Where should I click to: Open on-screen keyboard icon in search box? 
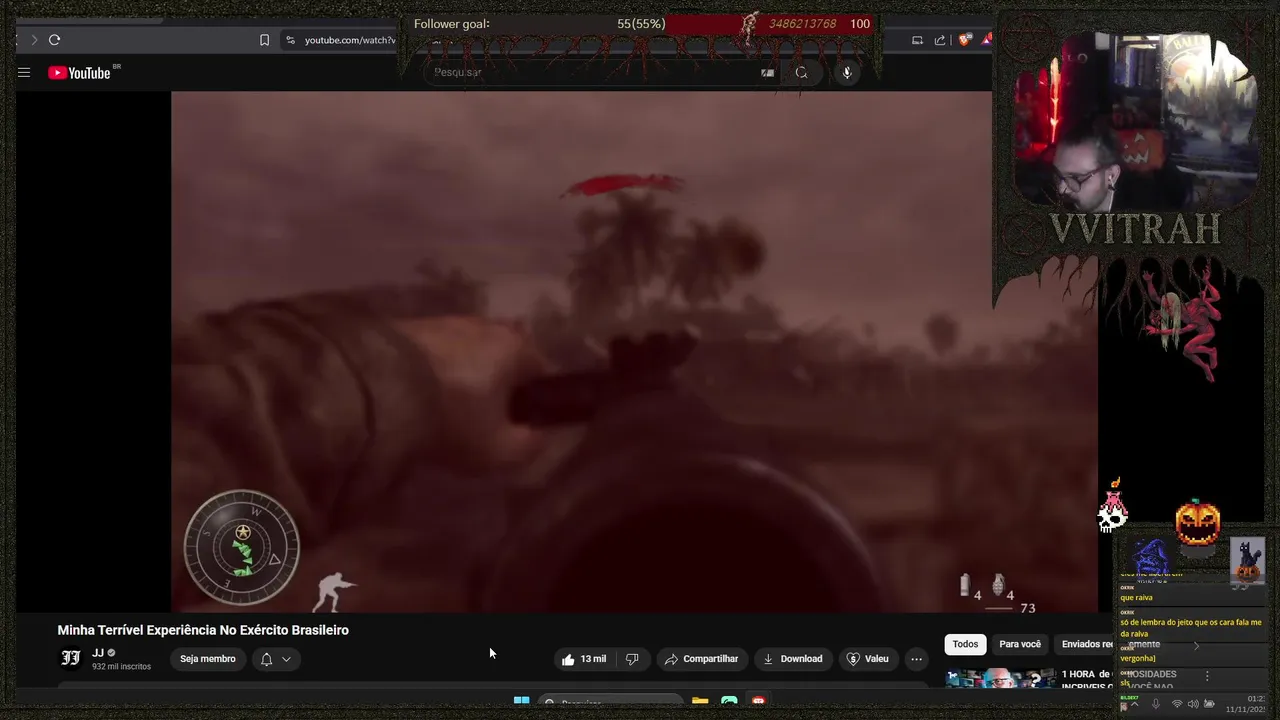767,72
